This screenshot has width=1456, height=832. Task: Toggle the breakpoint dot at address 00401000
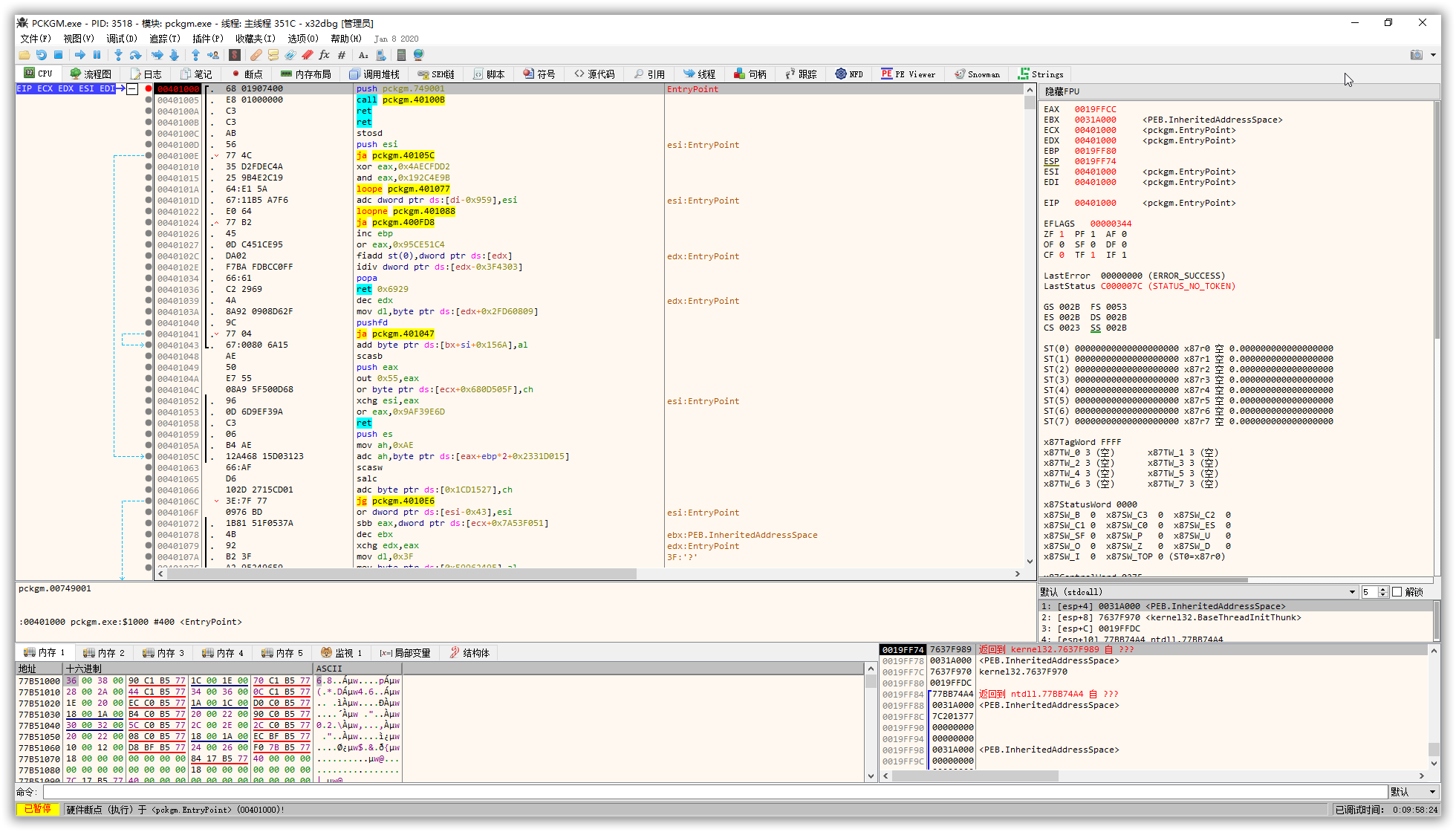[x=149, y=89]
